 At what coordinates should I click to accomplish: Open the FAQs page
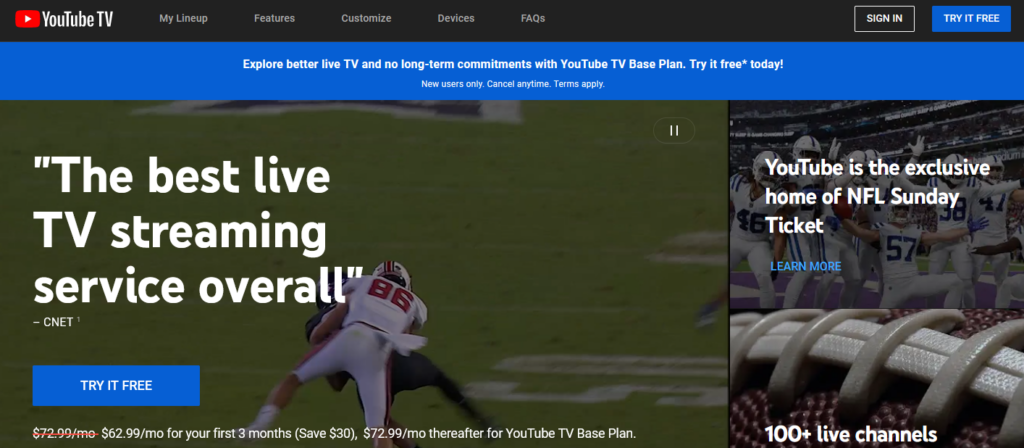533,18
